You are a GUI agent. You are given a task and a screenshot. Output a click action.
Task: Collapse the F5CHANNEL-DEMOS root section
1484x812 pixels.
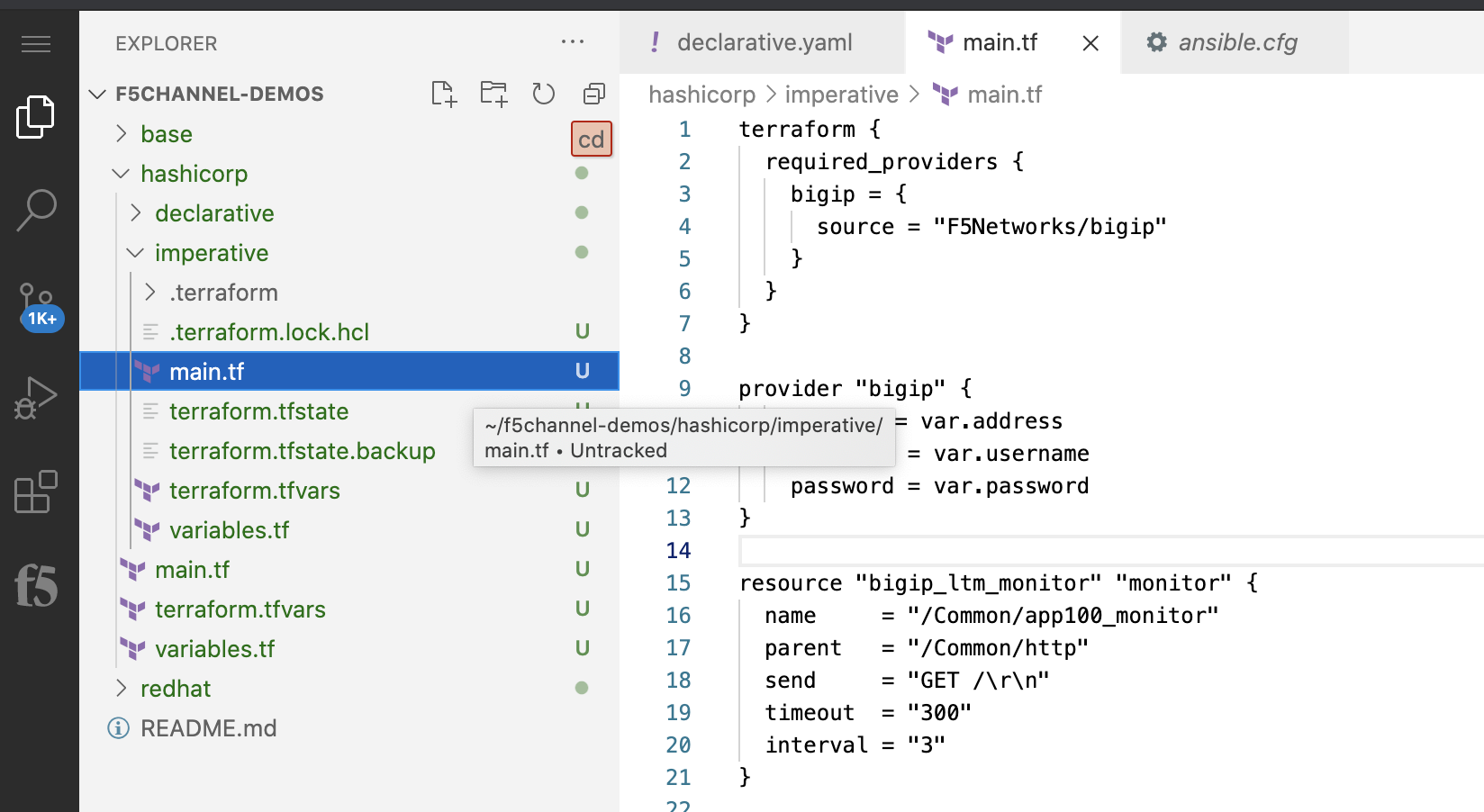[98, 94]
